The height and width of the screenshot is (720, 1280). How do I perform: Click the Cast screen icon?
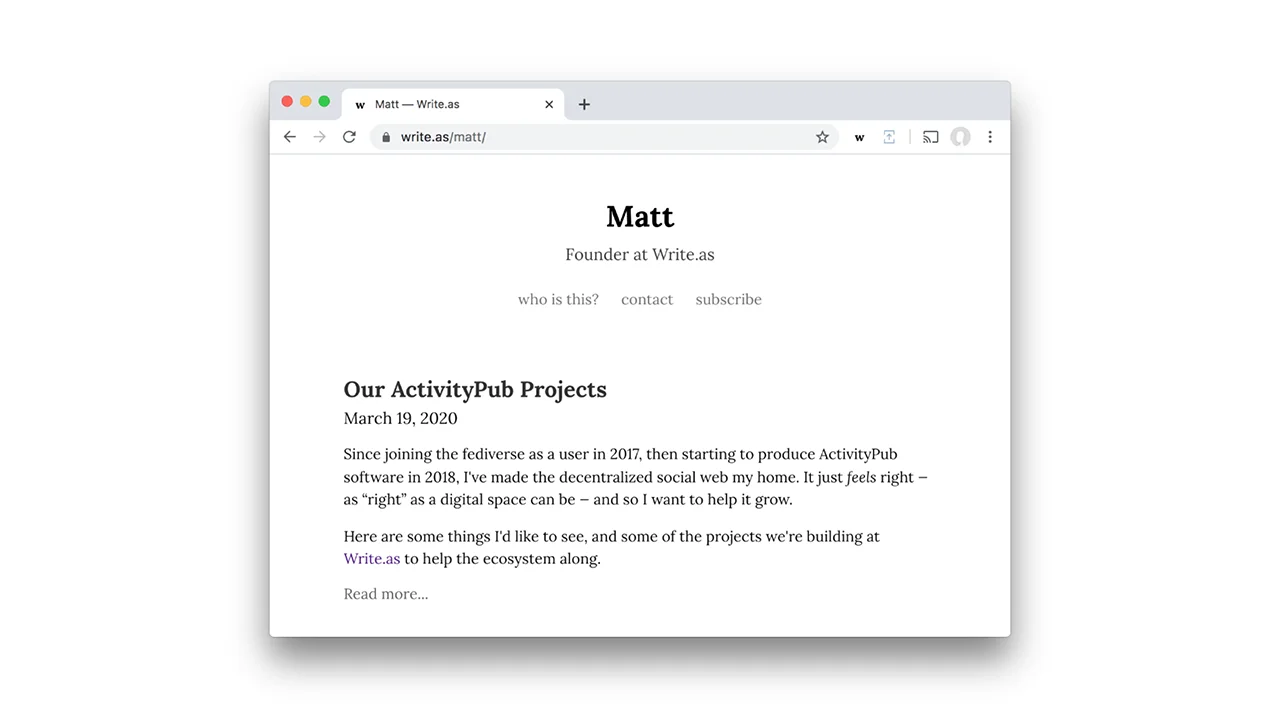(x=931, y=137)
